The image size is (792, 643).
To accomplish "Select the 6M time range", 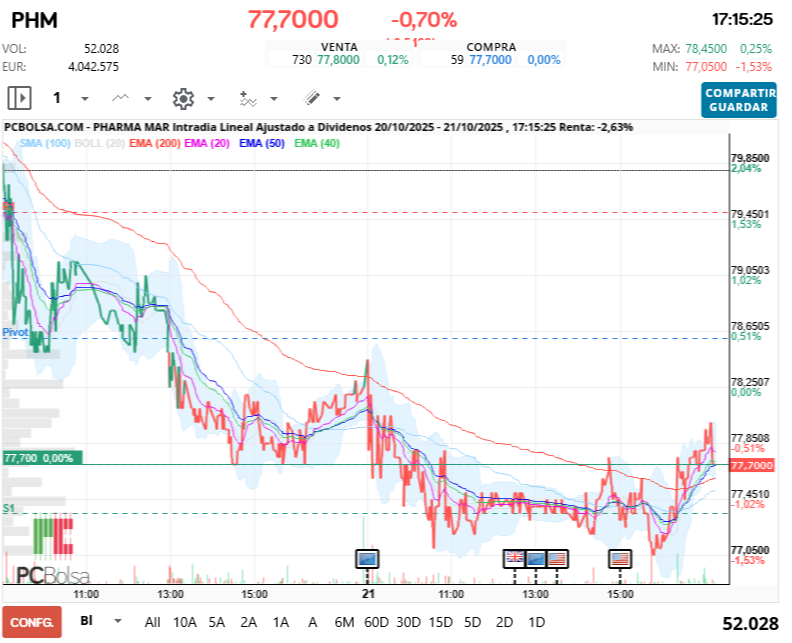I will coord(344,621).
